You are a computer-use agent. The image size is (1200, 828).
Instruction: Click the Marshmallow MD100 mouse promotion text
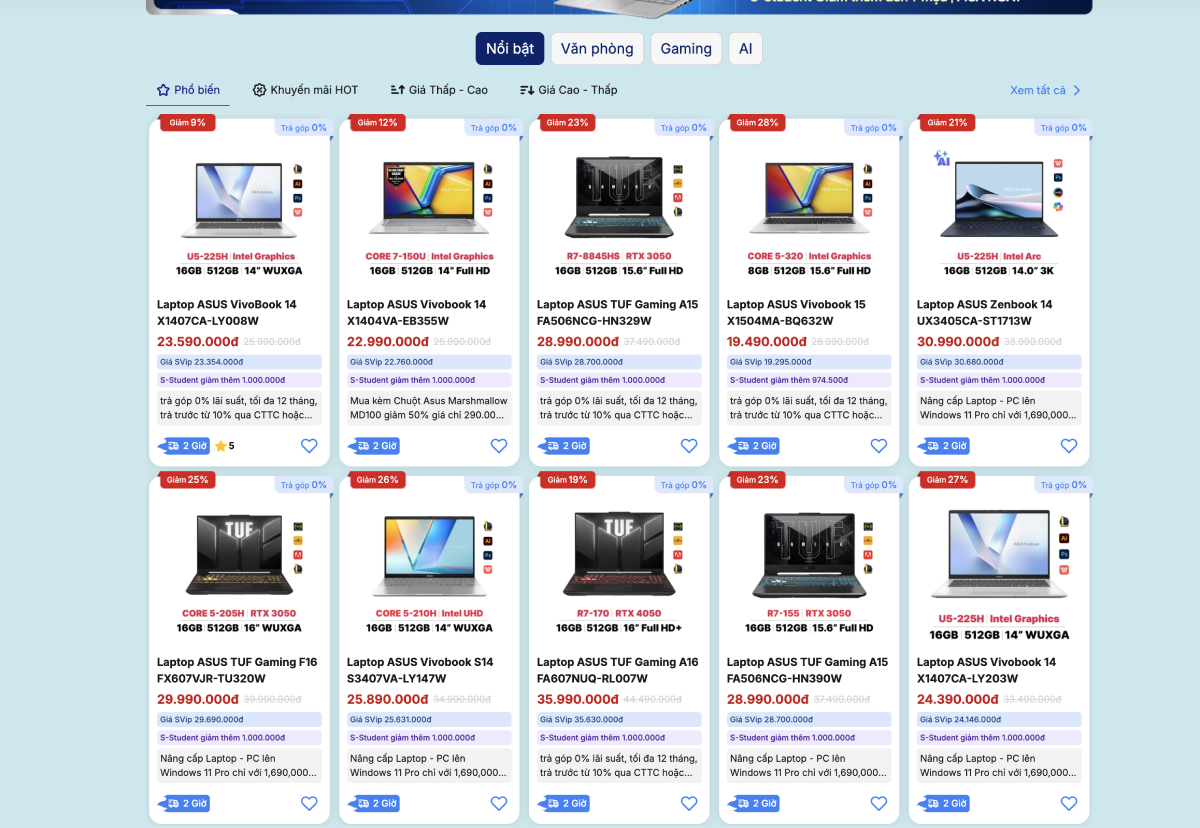429,408
